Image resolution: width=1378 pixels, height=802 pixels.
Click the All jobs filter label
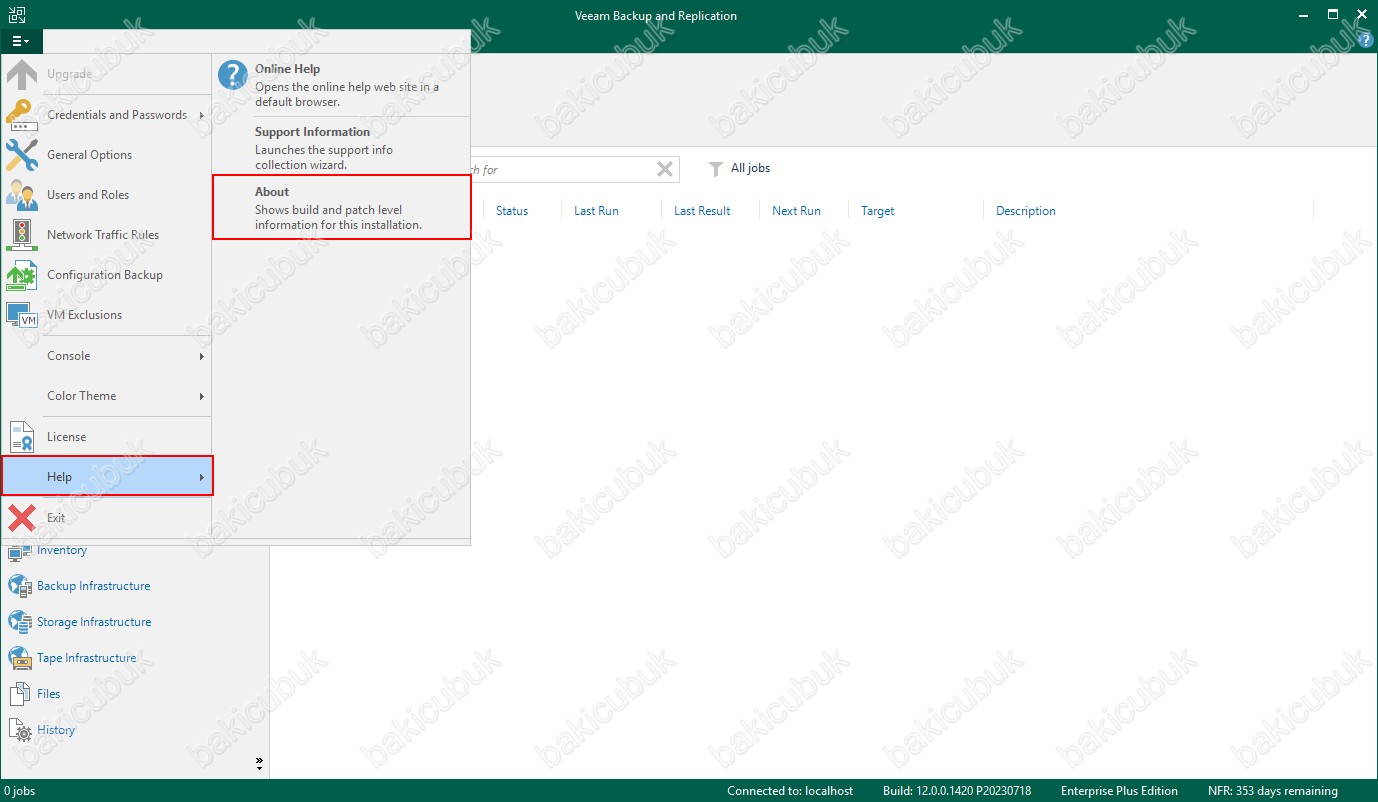(751, 169)
